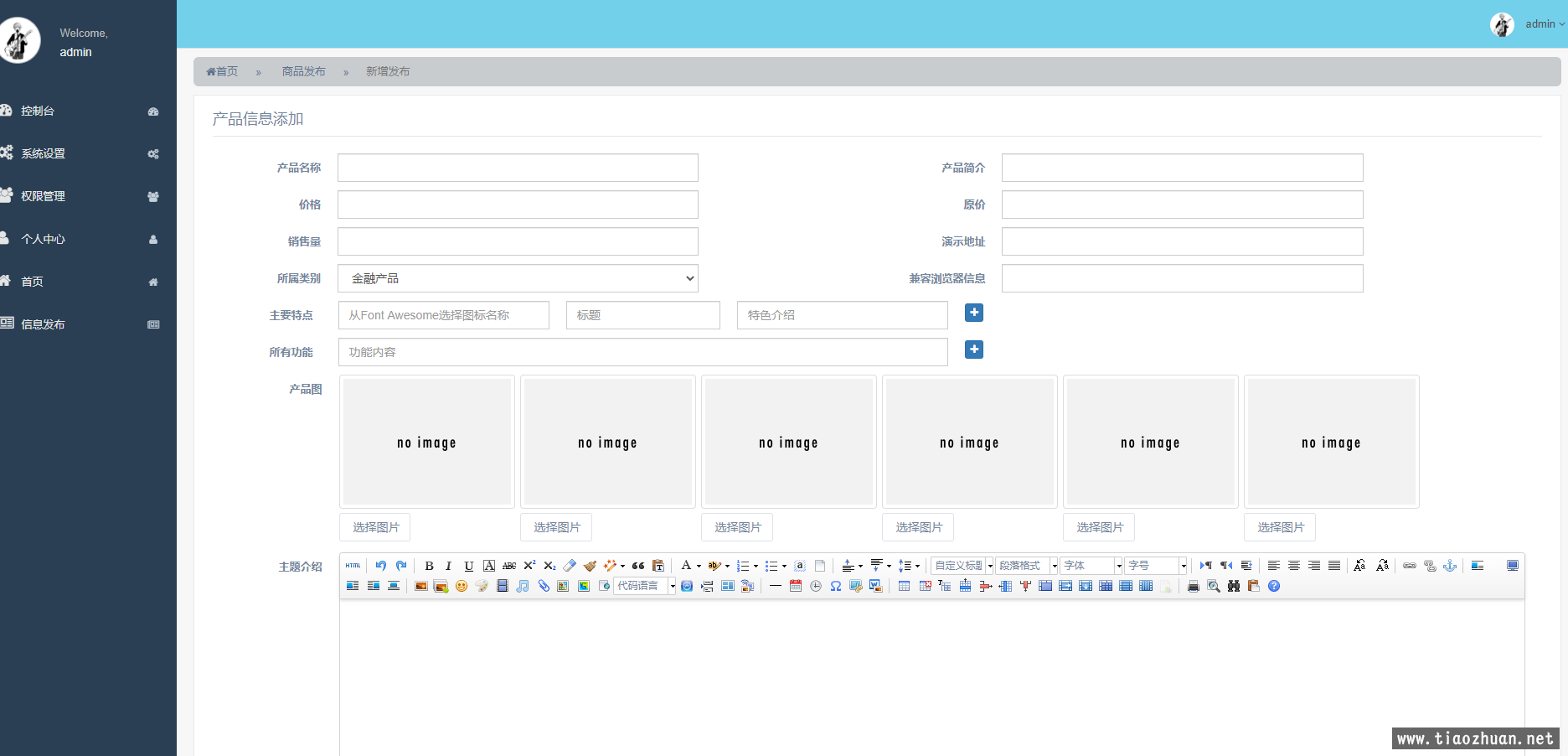This screenshot has height=756, width=1568.
Task: Click the paste as plain text icon
Action: [x=658, y=566]
